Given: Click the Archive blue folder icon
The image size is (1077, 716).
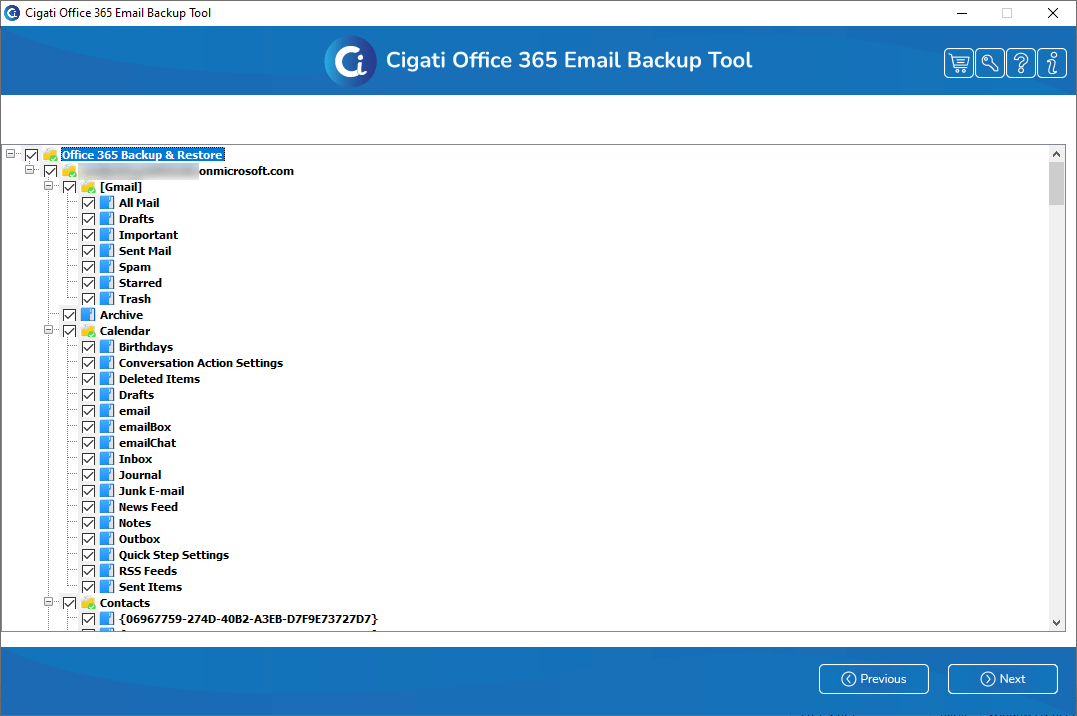Looking at the screenshot, I should pyautogui.click(x=88, y=315).
